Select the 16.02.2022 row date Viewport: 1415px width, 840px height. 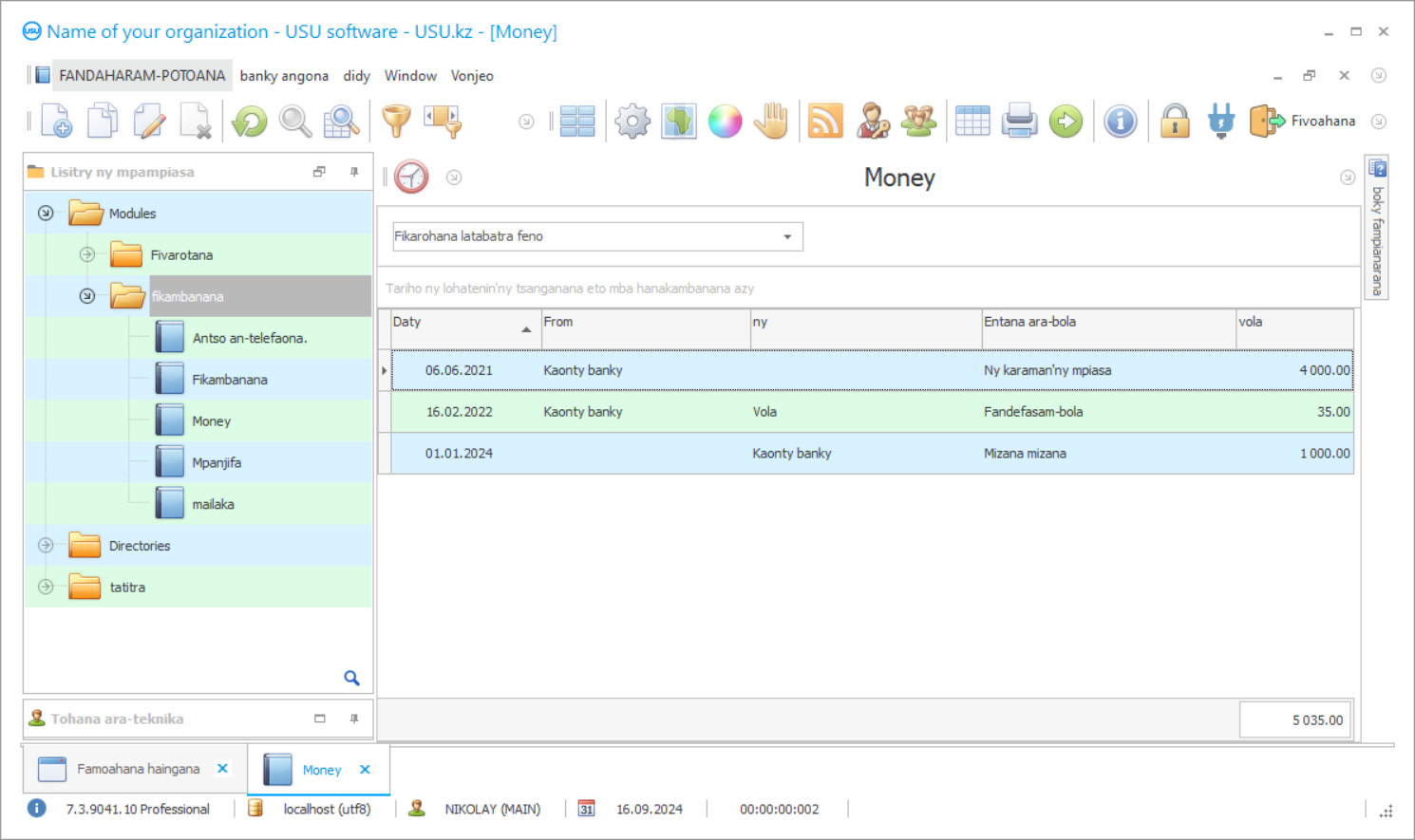tap(459, 412)
